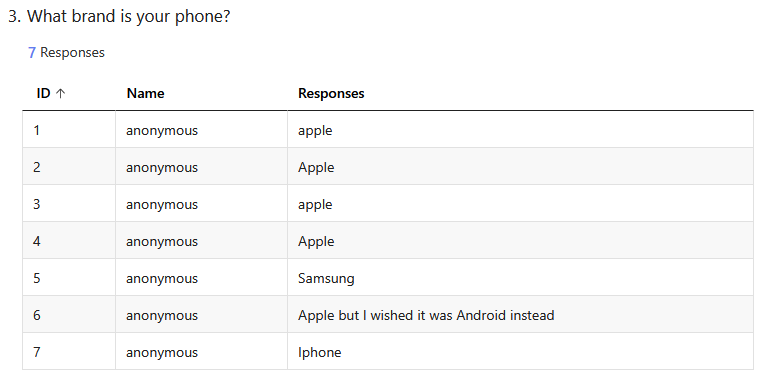Click ID cell number 6
This screenshot has width=759, height=376.
click(37, 316)
